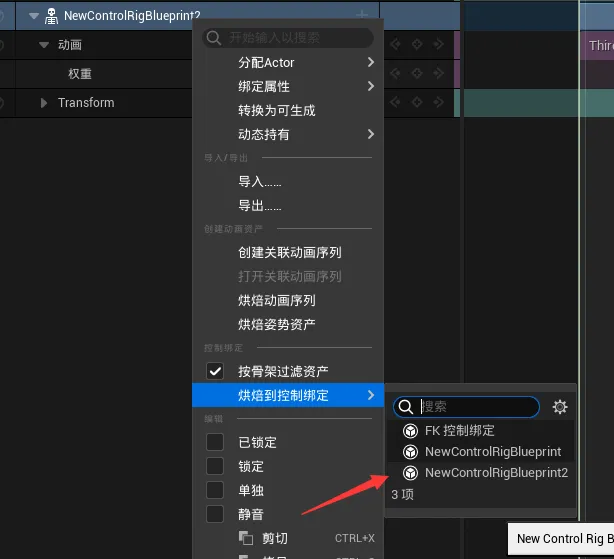Open the submenu settings gear icon
Image resolution: width=614 pixels, height=559 pixels.
(560, 407)
